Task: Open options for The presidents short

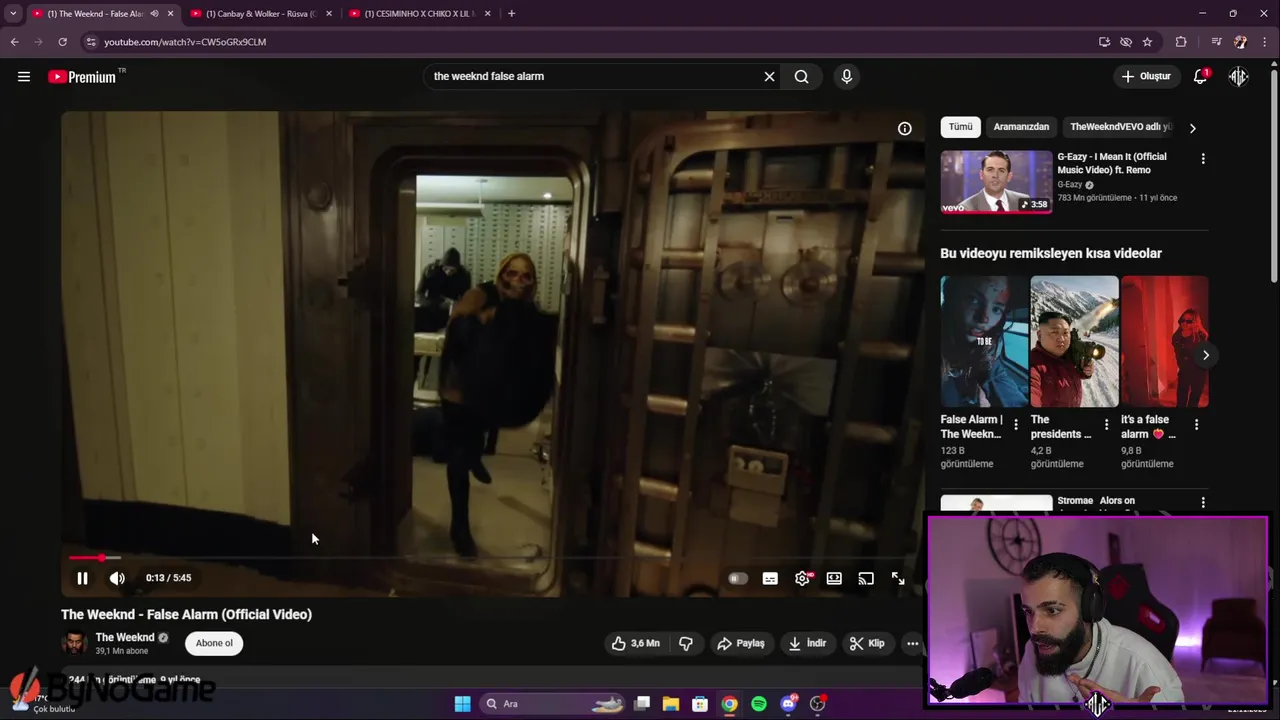Action: 1106,425
